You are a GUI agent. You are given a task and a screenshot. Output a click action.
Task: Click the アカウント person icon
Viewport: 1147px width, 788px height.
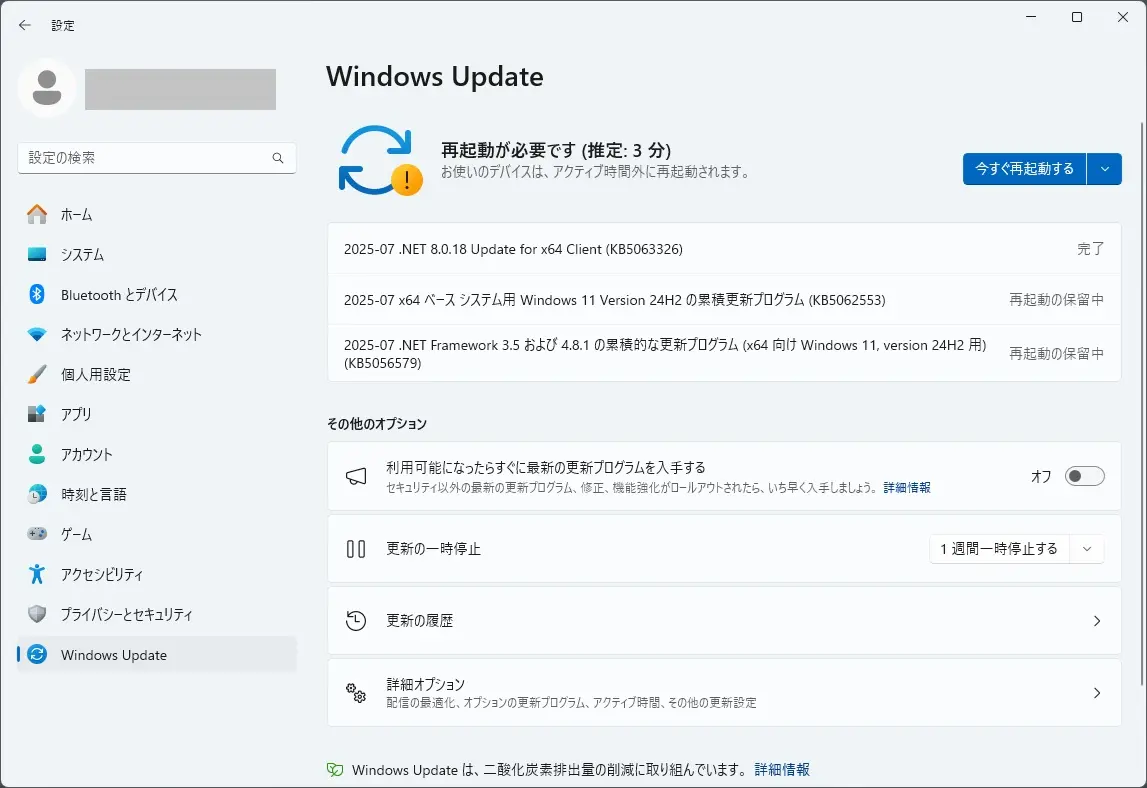pos(37,454)
